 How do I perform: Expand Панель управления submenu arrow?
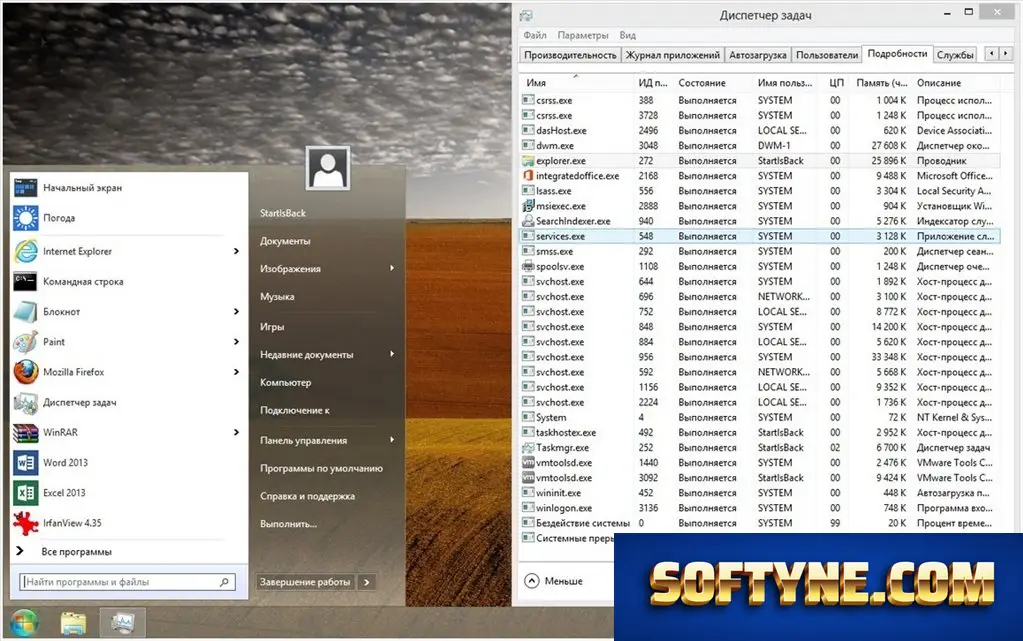coord(392,440)
